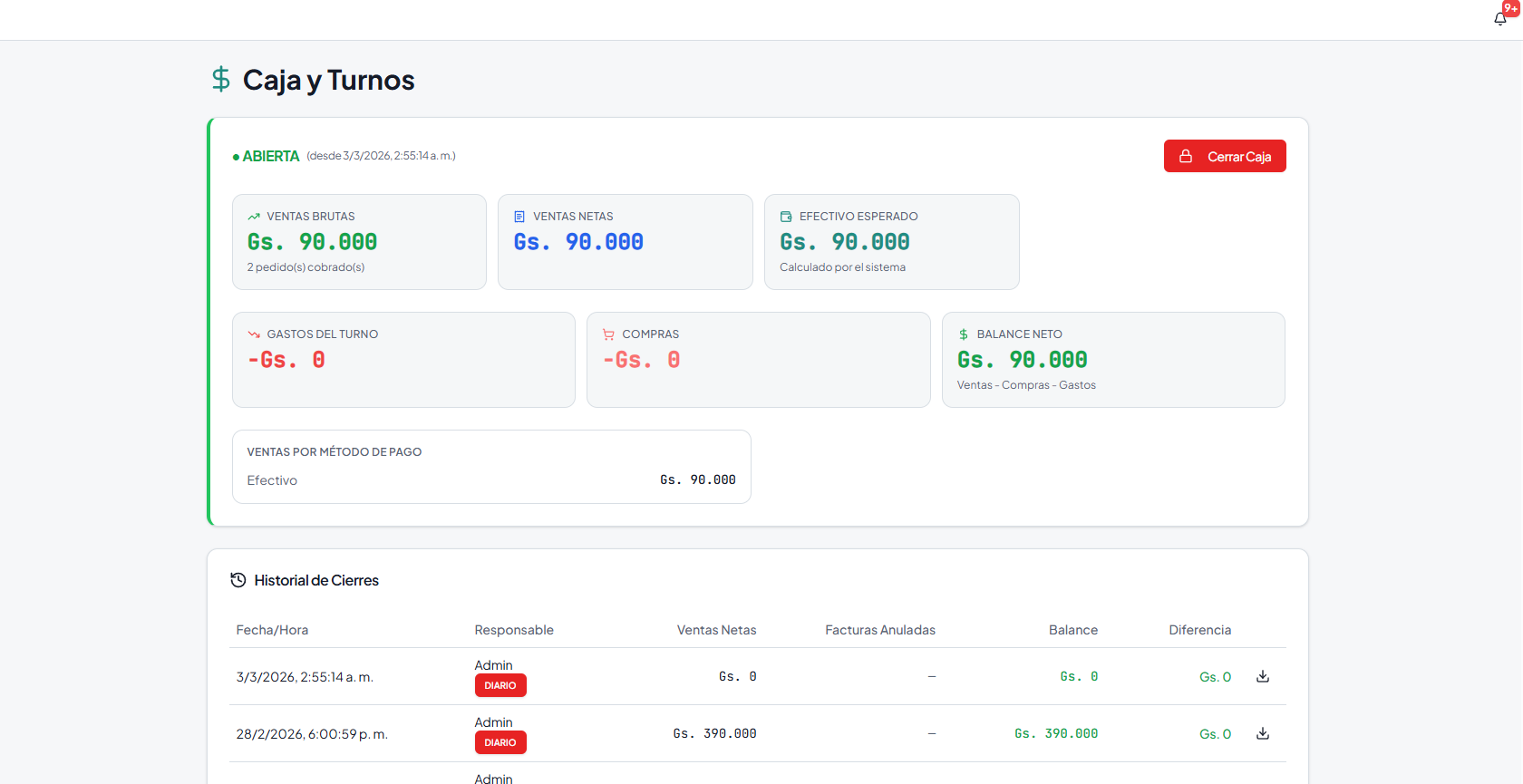1523x784 pixels.
Task: Click the Diferencia column header
Action: [x=1199, y=630]
